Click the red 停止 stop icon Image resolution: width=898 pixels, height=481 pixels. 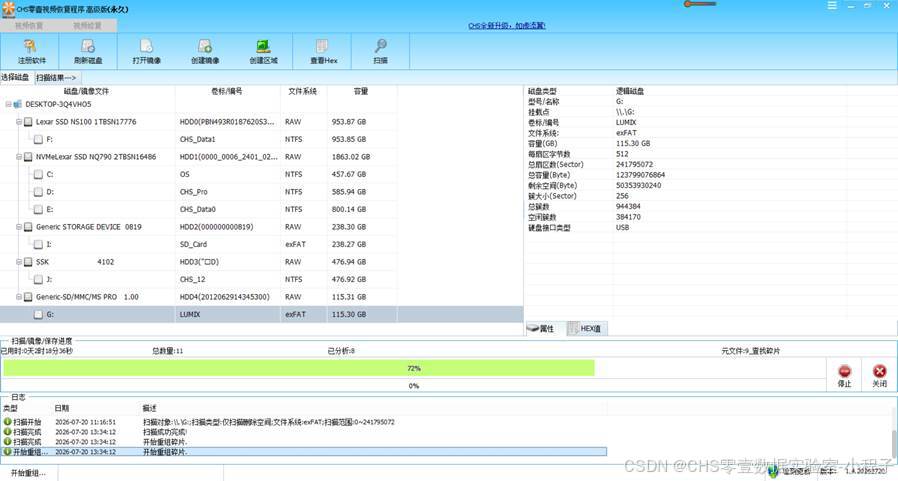pyautogui.click(x=844, y=370)
